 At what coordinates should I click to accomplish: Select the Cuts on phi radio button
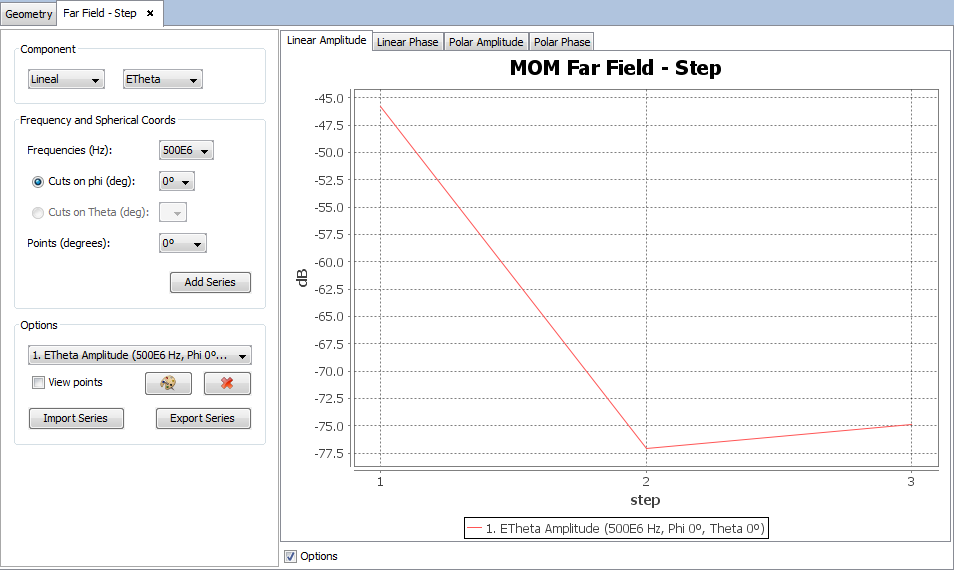coord(39,182)
